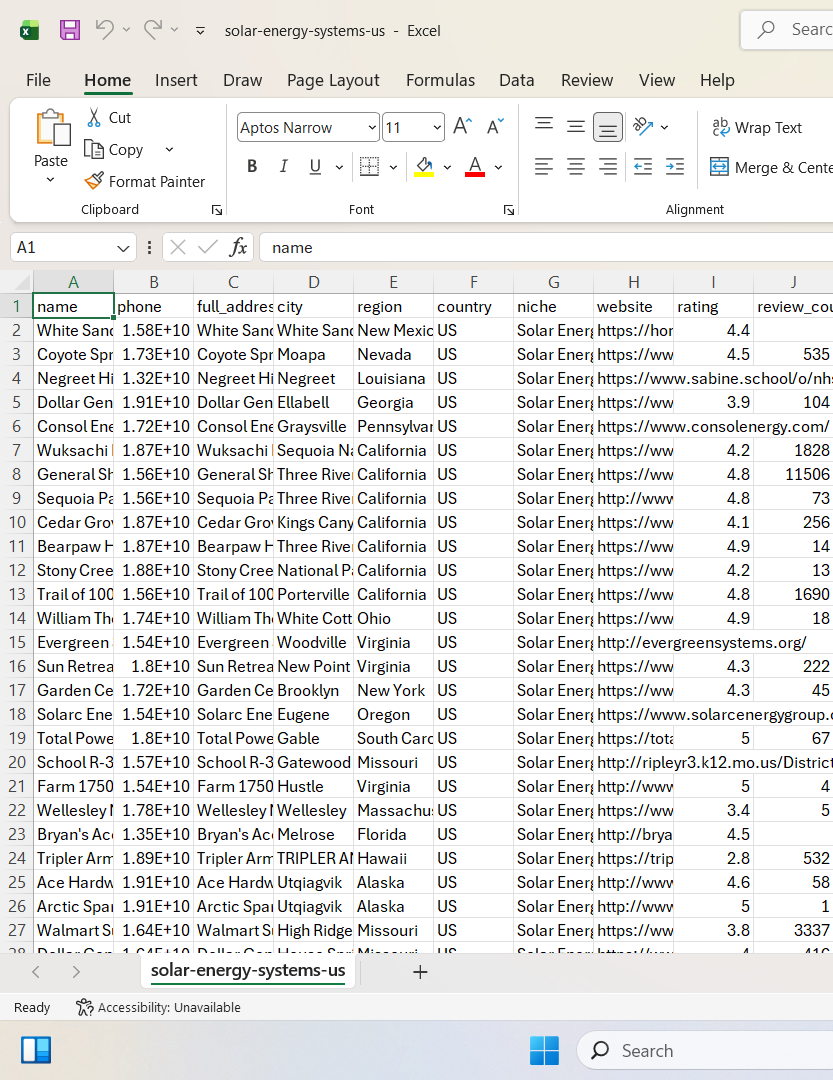Toggle Wrap Text
The image size is (833, 1080).
coord(757,127)
